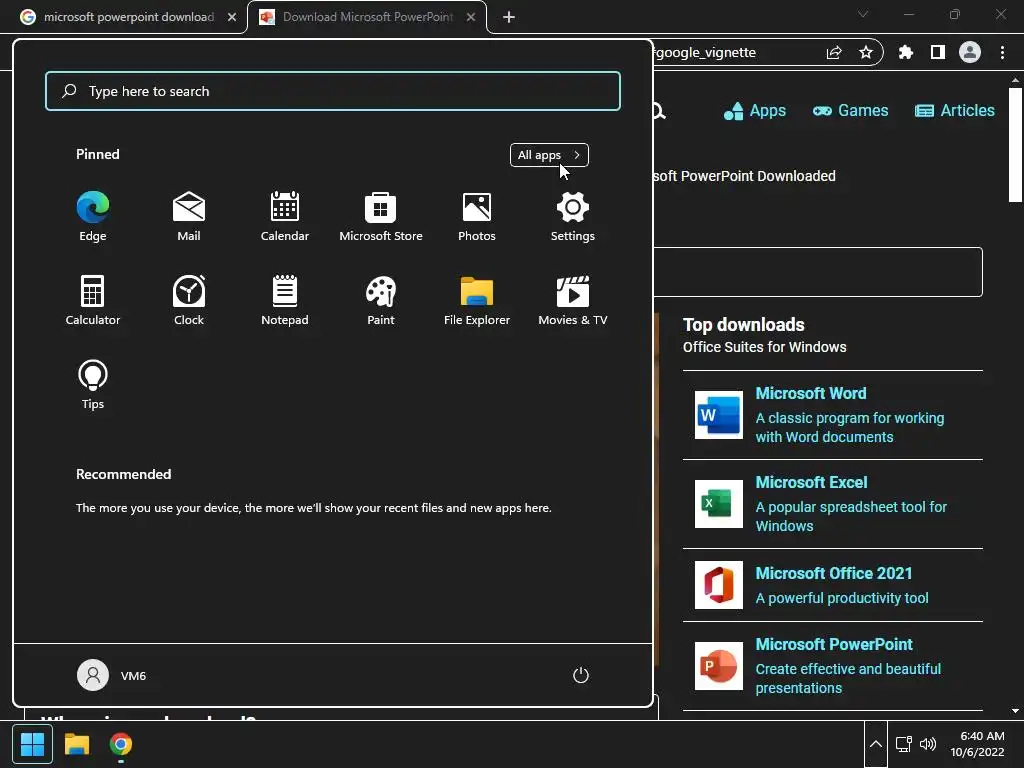Launch the Calculator app
Screen dimensions: 1024x768
pos(93,300)
